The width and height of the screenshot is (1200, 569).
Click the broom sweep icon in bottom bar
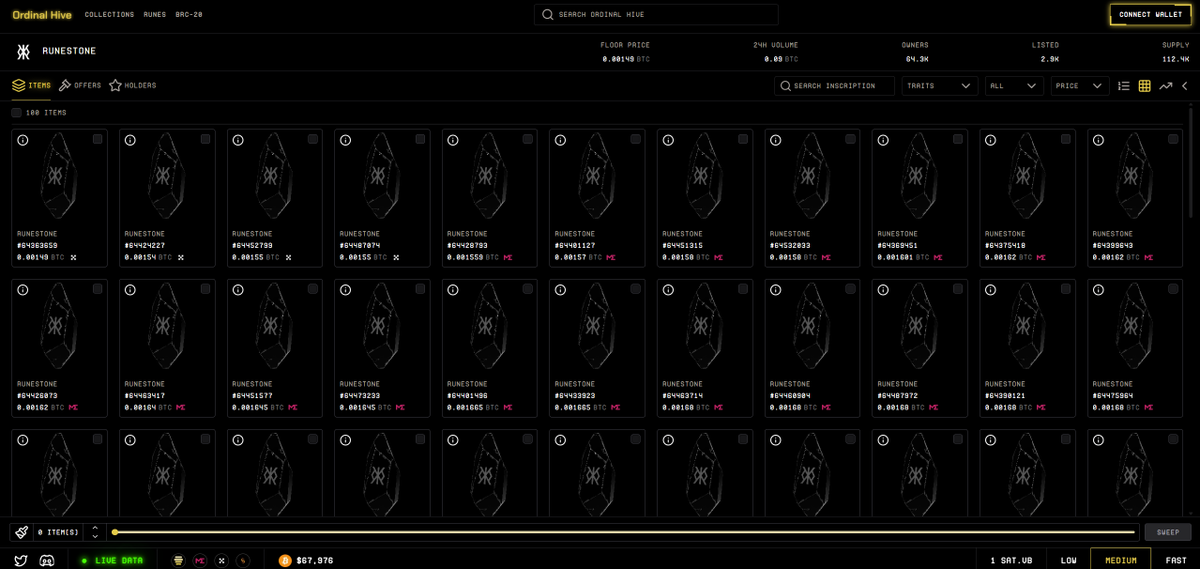(21, 532)
